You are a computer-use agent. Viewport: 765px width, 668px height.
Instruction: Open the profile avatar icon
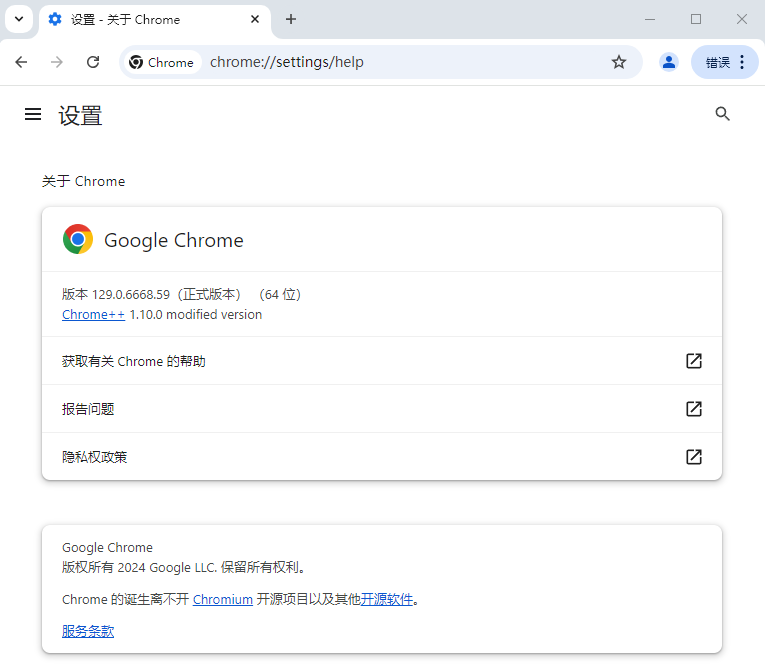point(669,62)
